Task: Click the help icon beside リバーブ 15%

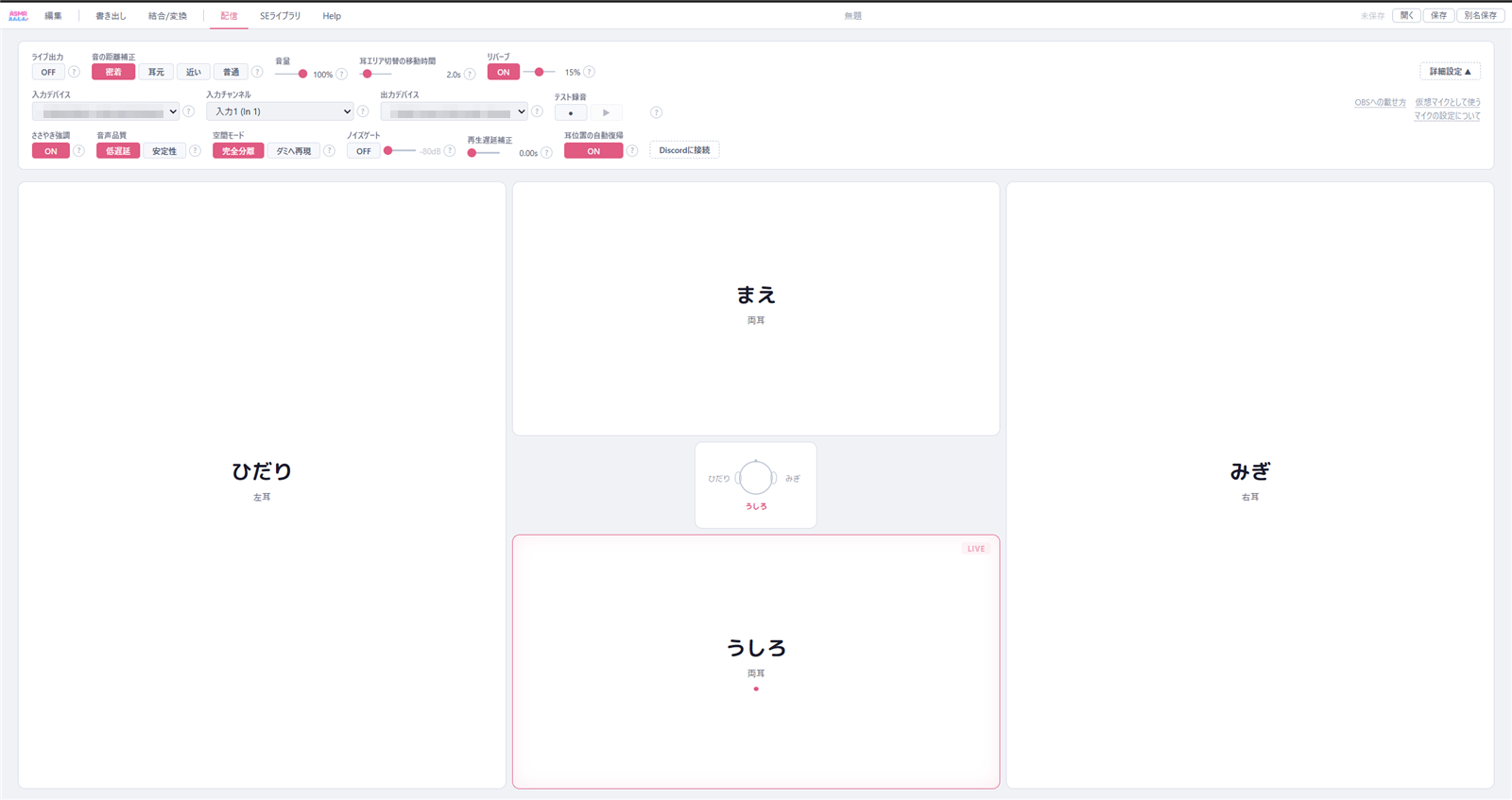Action: pos(589,72)
